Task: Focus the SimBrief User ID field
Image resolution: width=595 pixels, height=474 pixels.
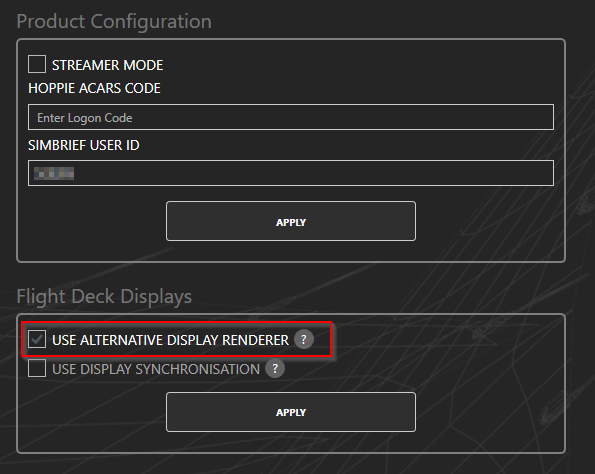Action: coord(291,173)
